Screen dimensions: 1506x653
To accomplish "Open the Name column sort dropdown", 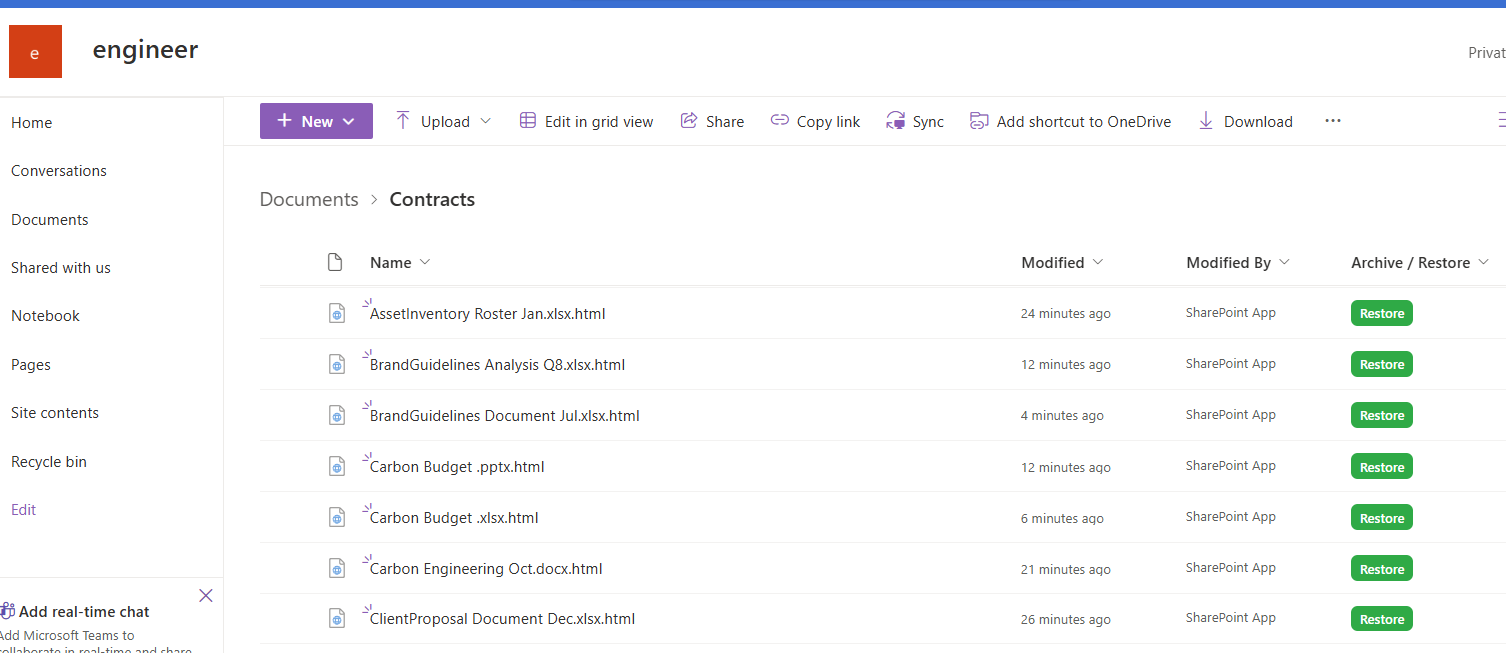I will pyautogui.click(x=425, y=262).
